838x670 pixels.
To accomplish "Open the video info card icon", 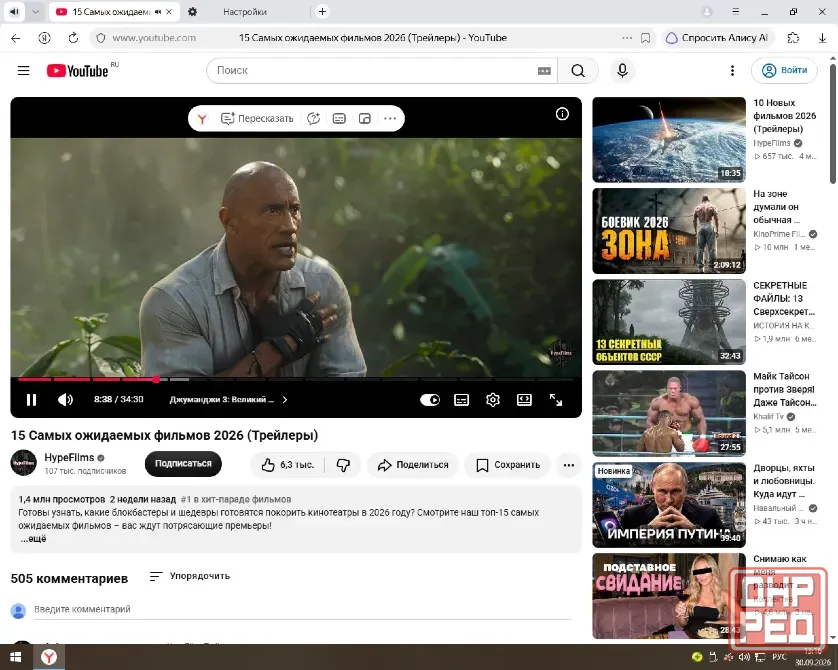I will pos(562,114).
